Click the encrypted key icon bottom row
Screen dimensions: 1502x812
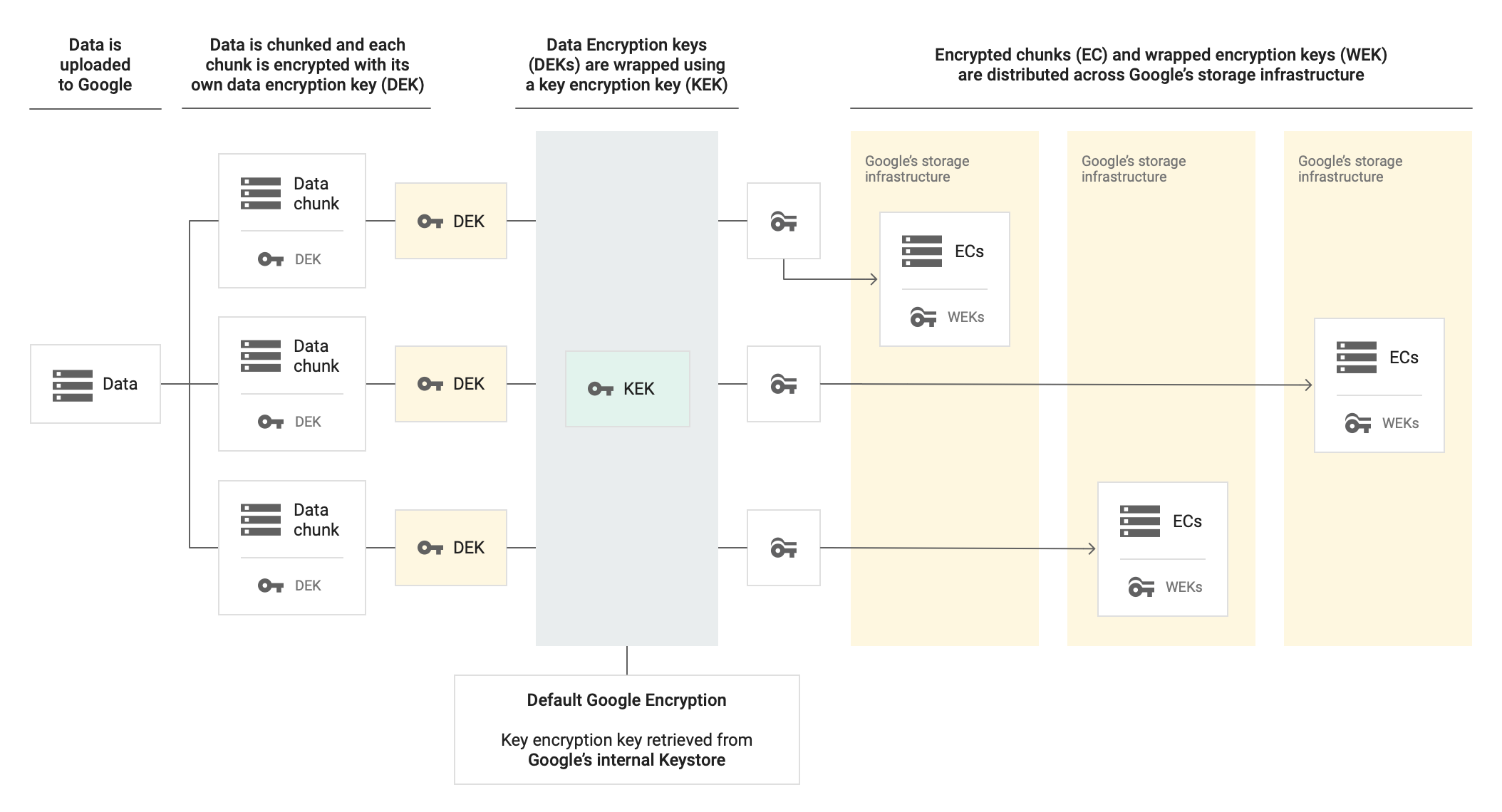783,546
